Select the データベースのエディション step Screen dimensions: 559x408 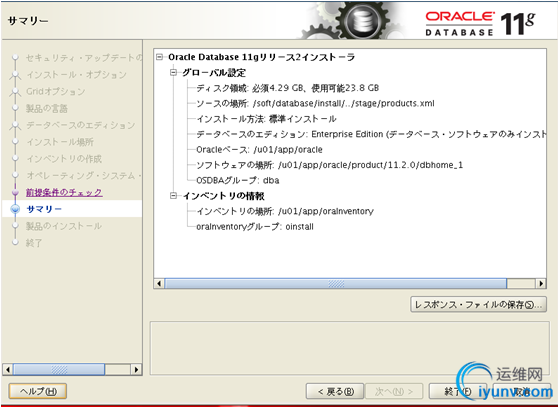(81, 125)
